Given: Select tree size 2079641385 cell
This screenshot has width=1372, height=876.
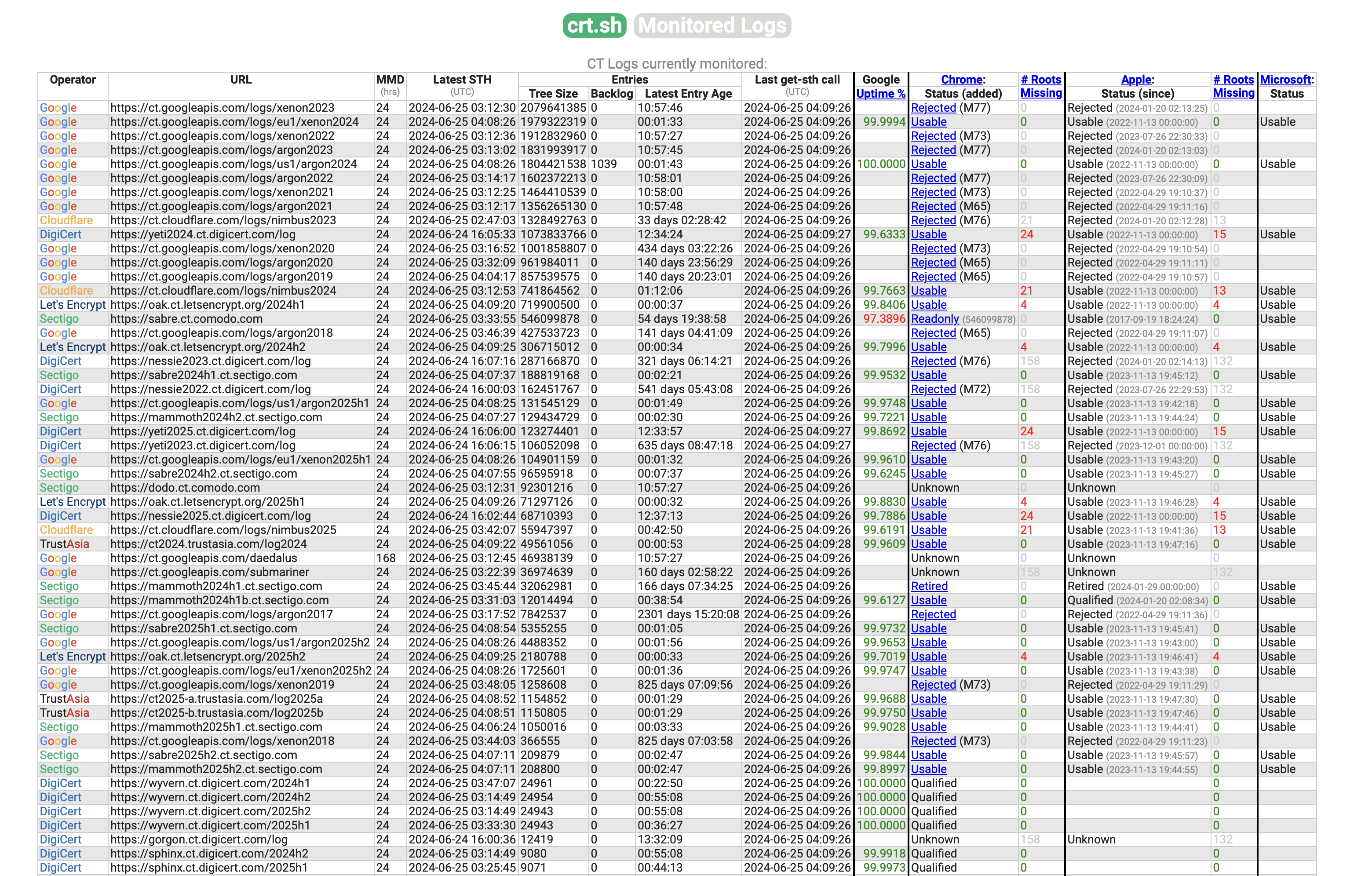Looking at the screenshot, I should point(553,108).
